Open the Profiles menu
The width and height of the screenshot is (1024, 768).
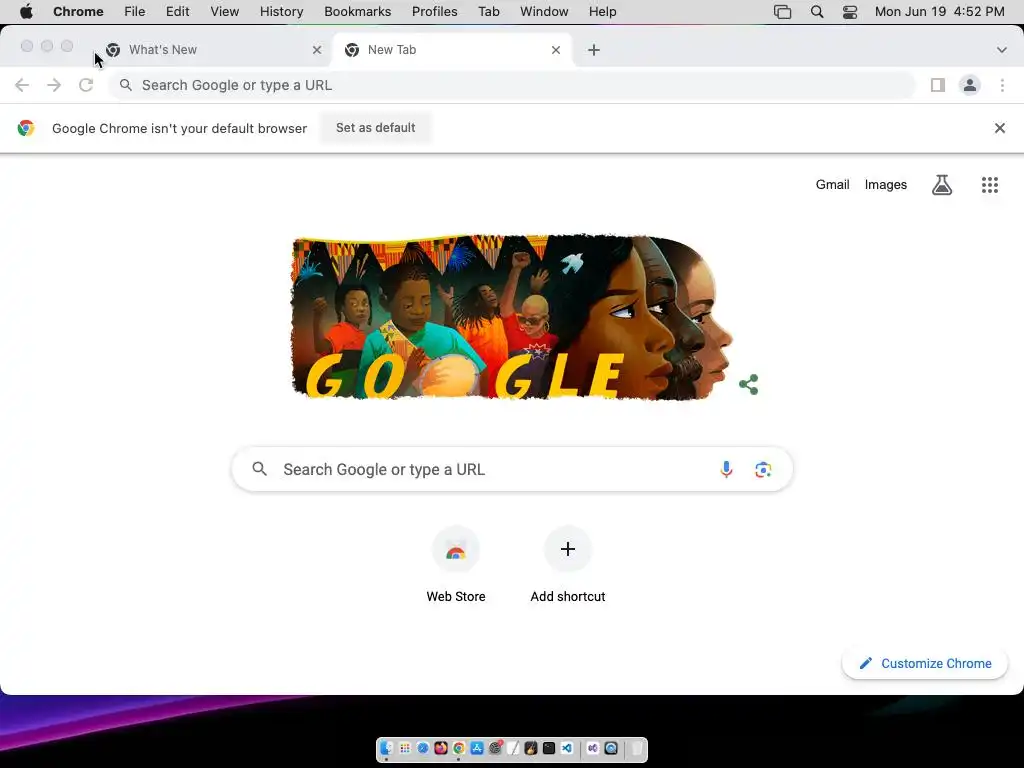pyautogui.click(x=435, y=12)
